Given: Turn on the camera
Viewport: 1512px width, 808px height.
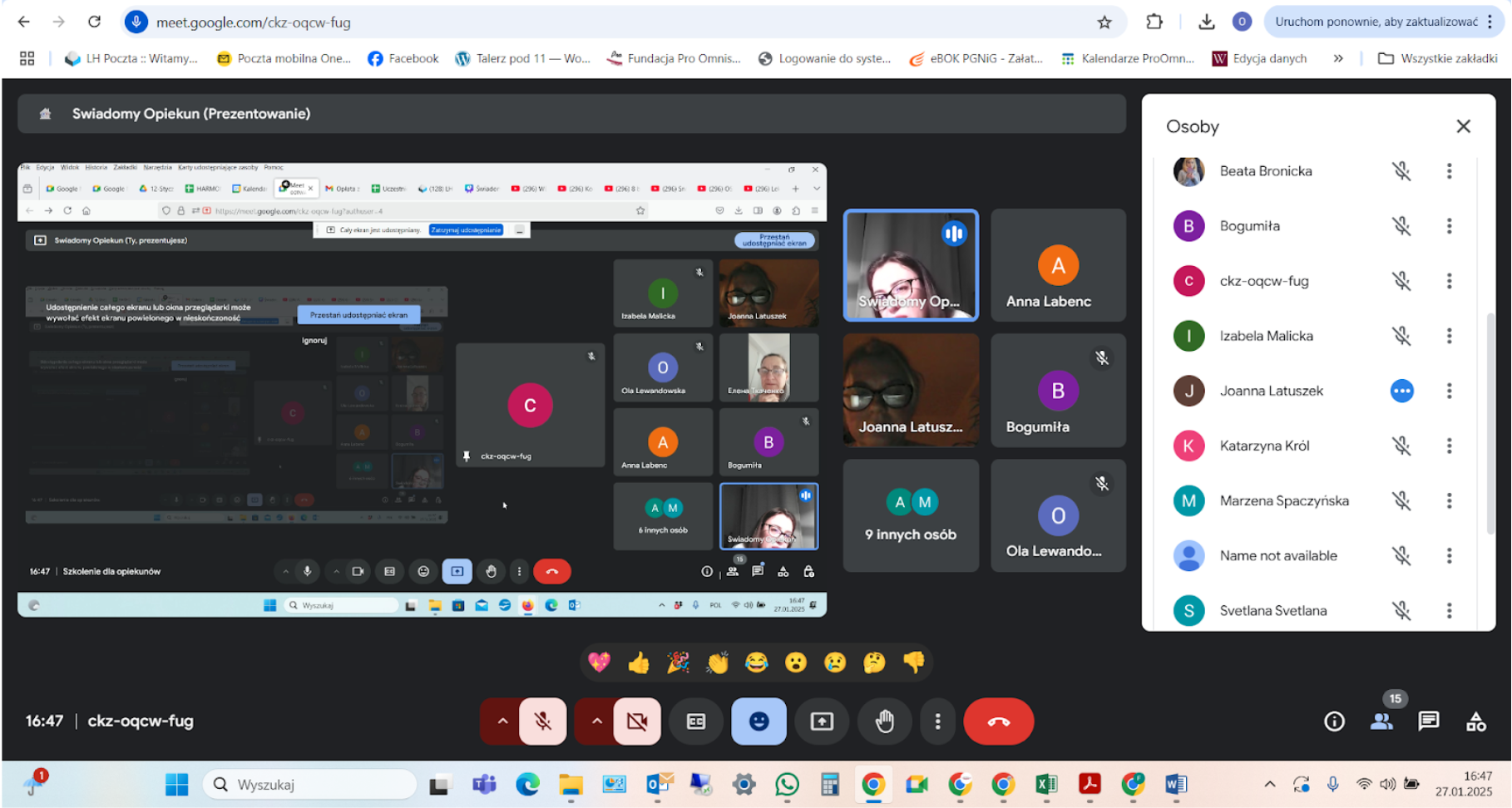Looking at the screenshot, I should (637, 722).
